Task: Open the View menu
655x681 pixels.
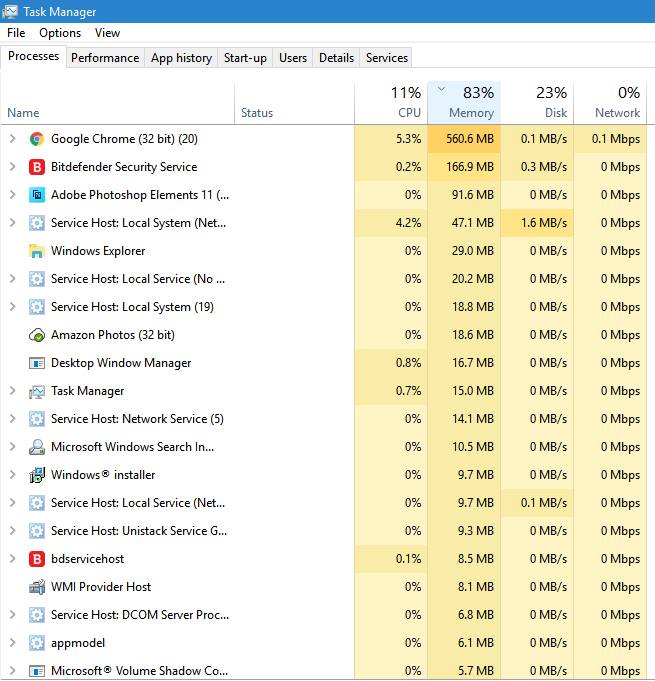Action: pyautogui.click(x=107, y=33)
